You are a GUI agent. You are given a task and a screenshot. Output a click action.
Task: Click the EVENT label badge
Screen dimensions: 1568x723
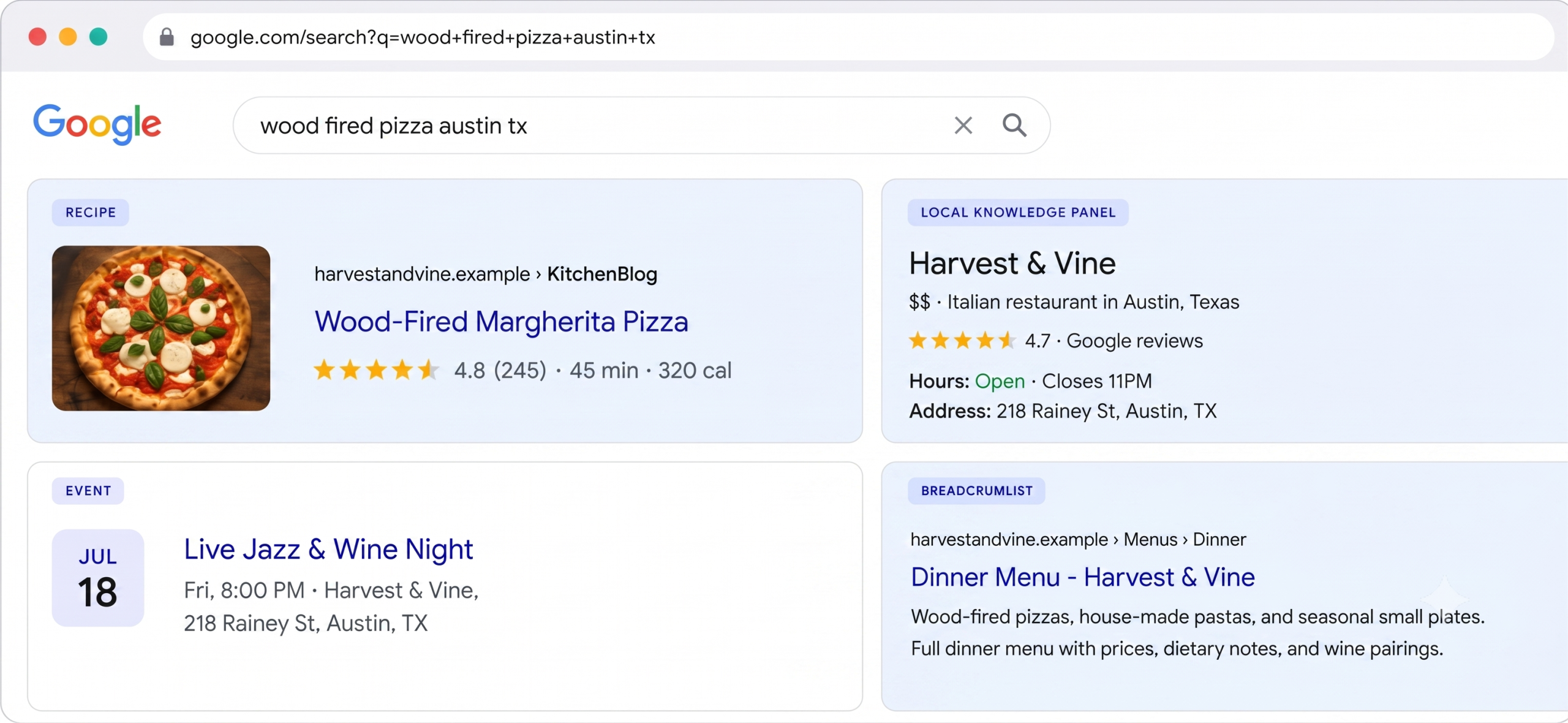(88, 491)
